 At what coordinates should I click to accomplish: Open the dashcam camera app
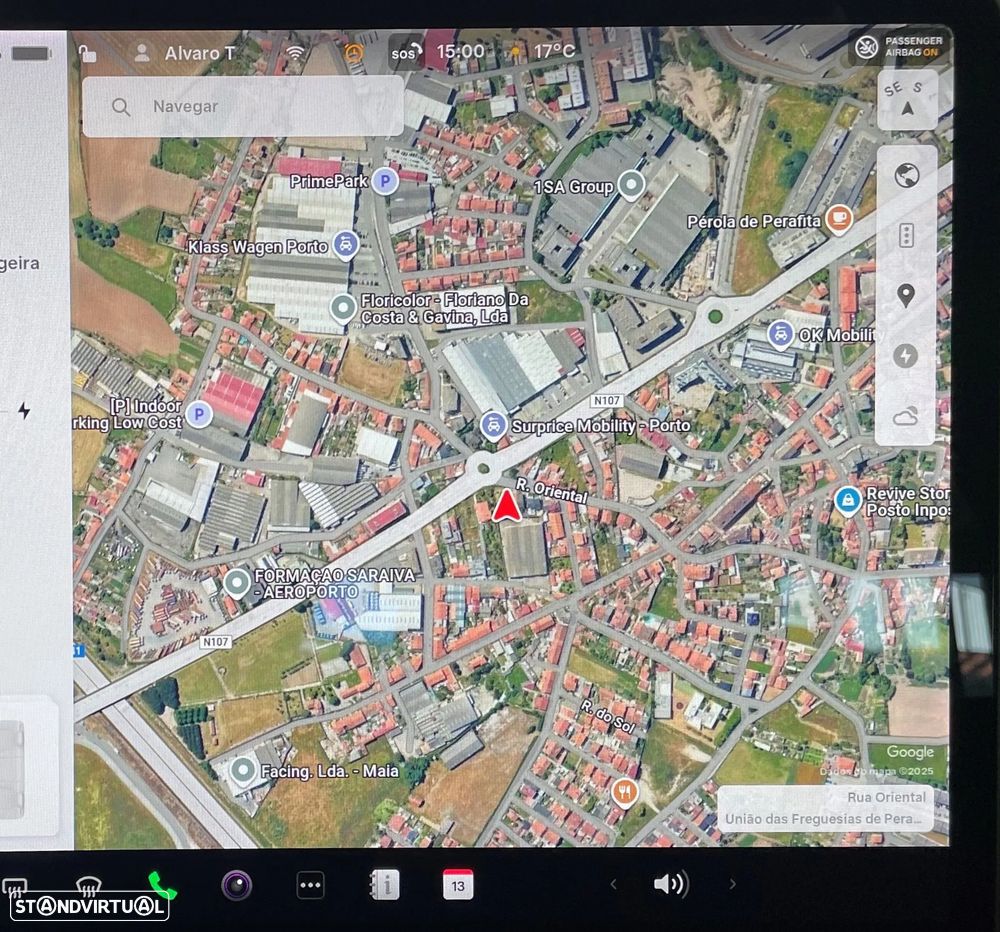[237, 885]
